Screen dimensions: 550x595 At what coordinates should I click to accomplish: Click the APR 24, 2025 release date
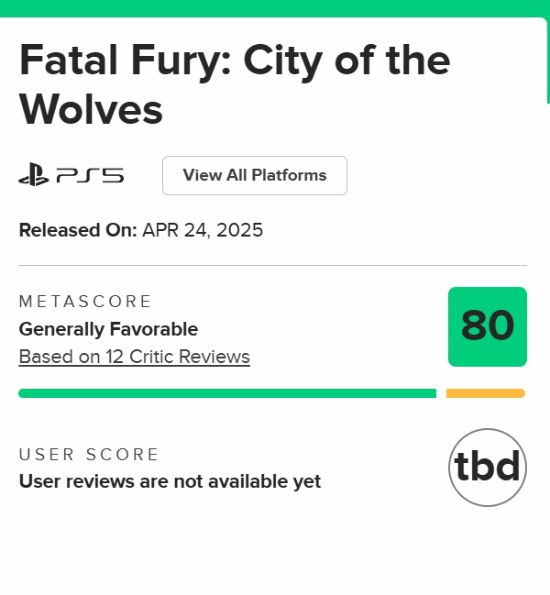tap(203, 230)
